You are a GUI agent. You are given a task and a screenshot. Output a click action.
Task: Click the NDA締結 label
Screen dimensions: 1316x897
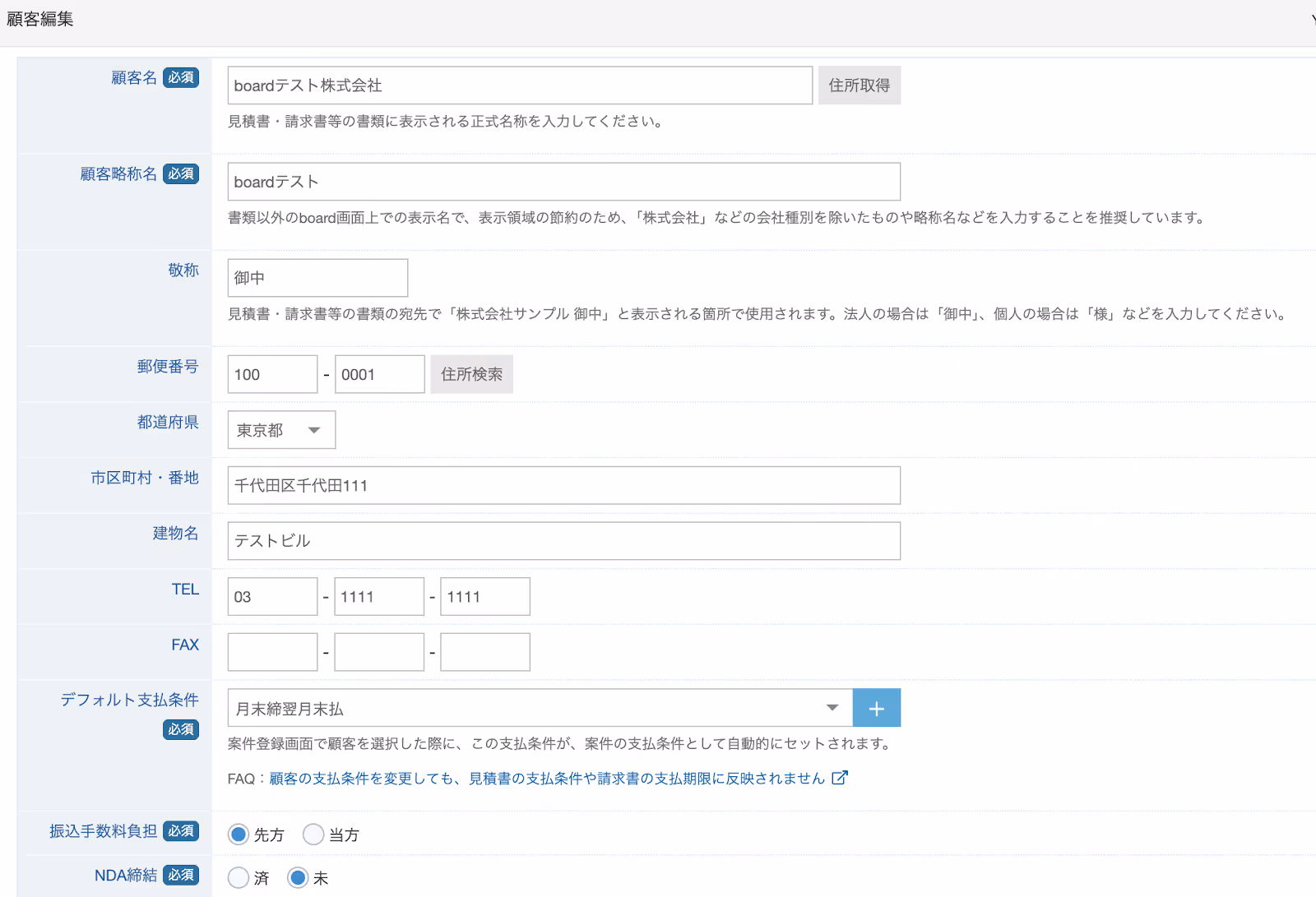point(126,876)
